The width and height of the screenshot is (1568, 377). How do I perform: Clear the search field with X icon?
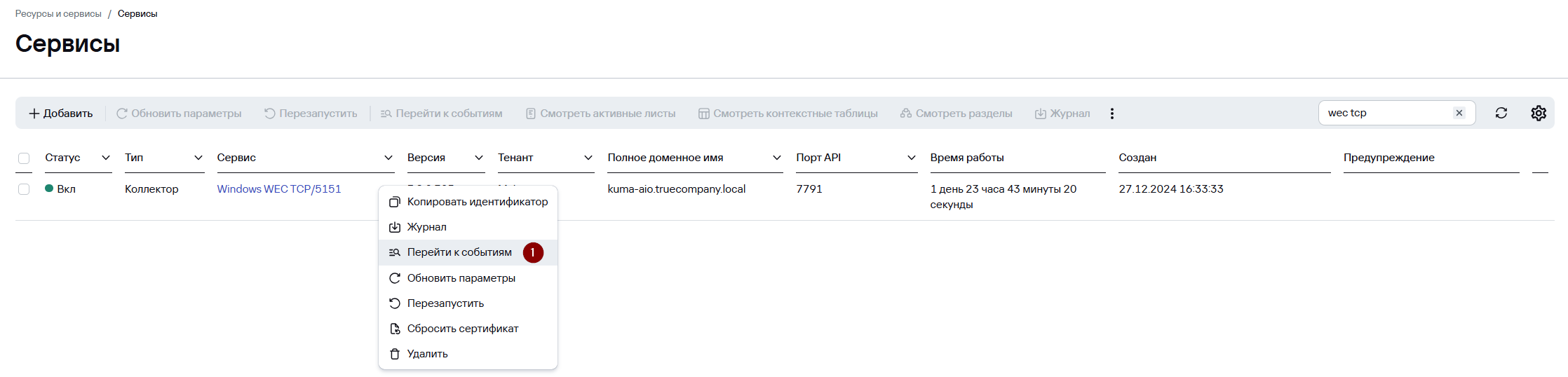tap(1459, 113)
